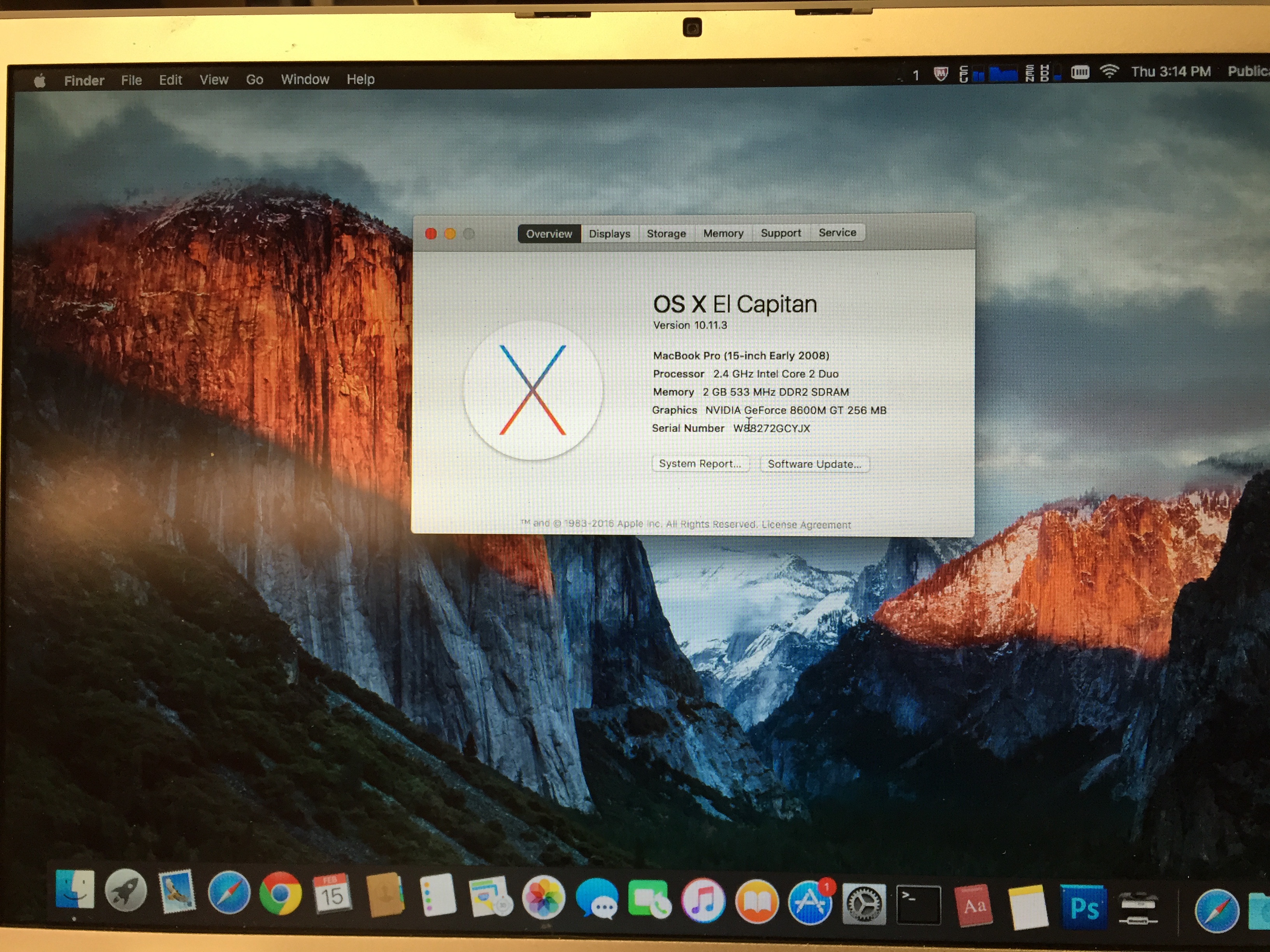Open Reminders list icon in Dock

tap(437, 895)
